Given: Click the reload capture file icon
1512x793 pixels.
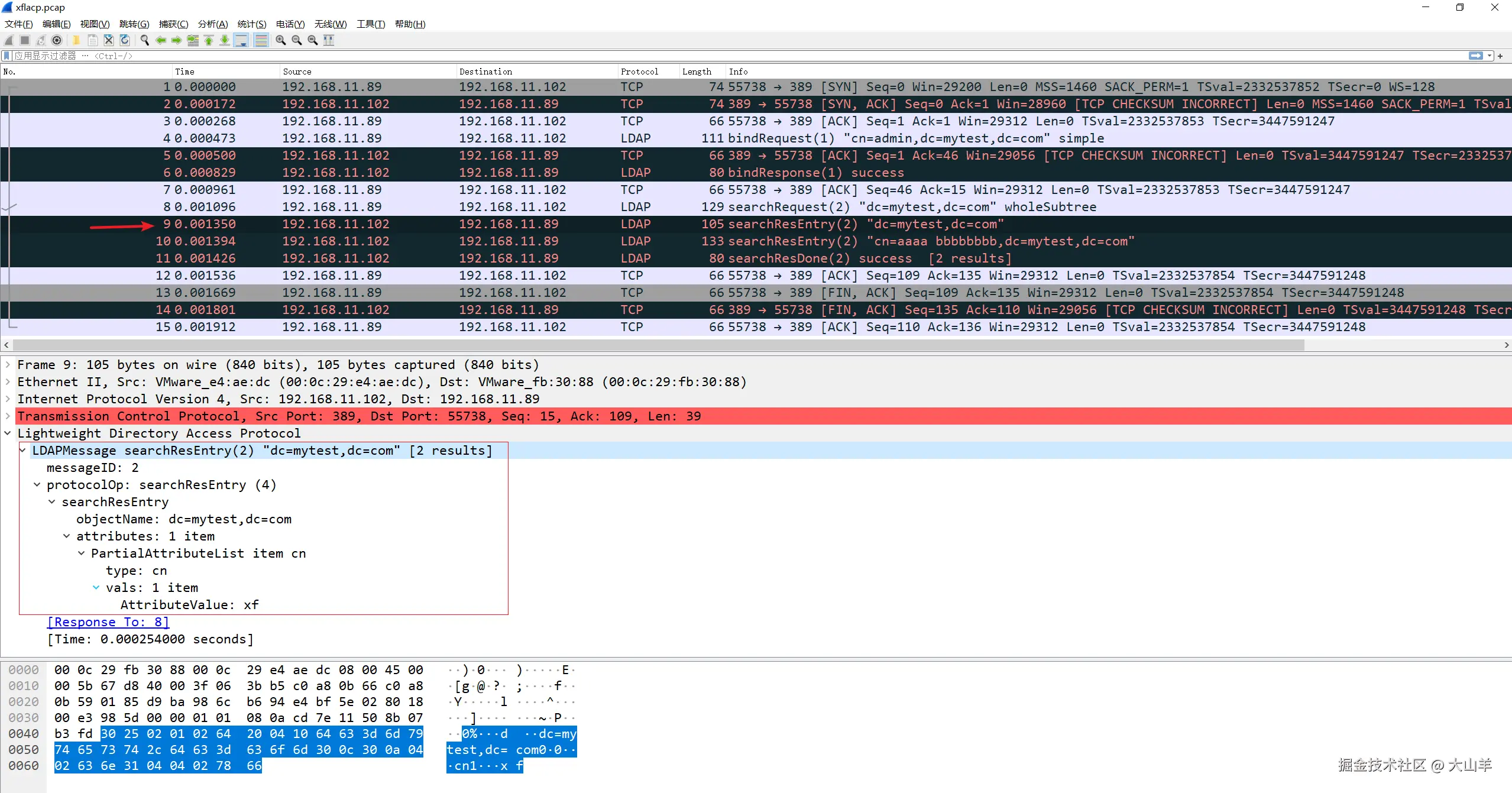Looking at the screenshot, I should point(125,40).
